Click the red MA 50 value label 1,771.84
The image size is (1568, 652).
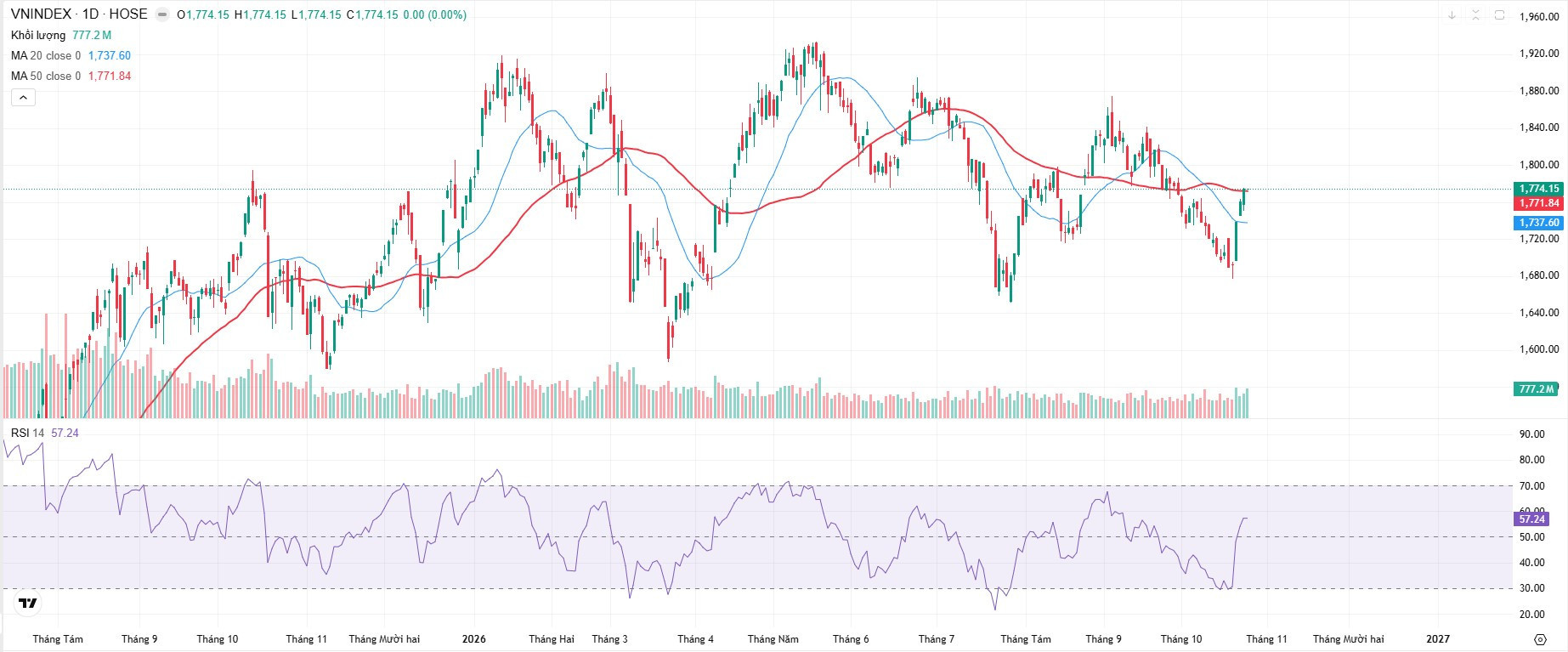coord(1539,203)
